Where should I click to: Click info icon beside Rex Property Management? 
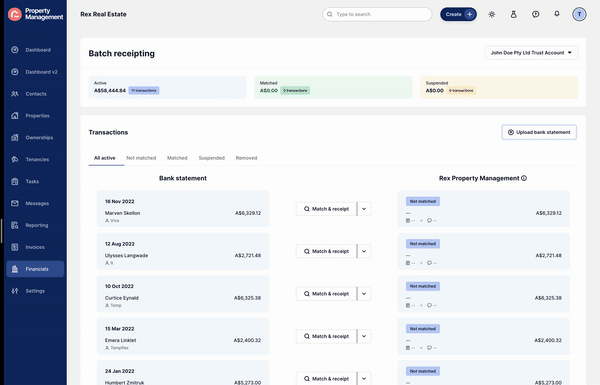[524, 178]
